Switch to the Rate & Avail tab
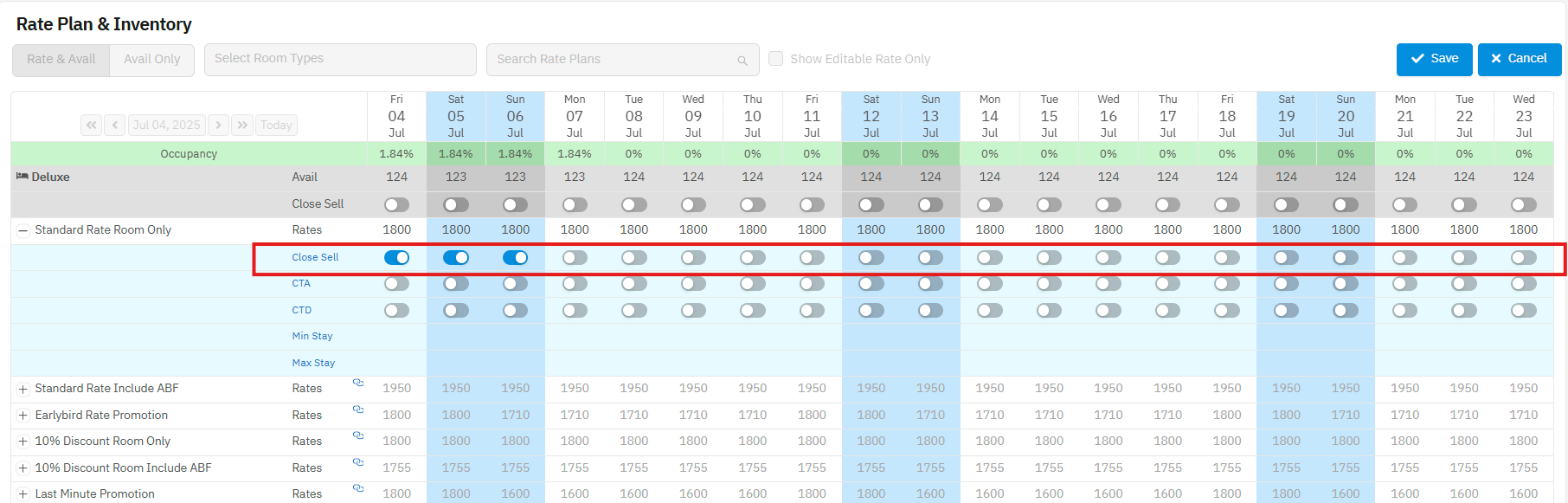Image resolution: width=1568 pixels, height=503 pixels. click(x=61, y=60)
